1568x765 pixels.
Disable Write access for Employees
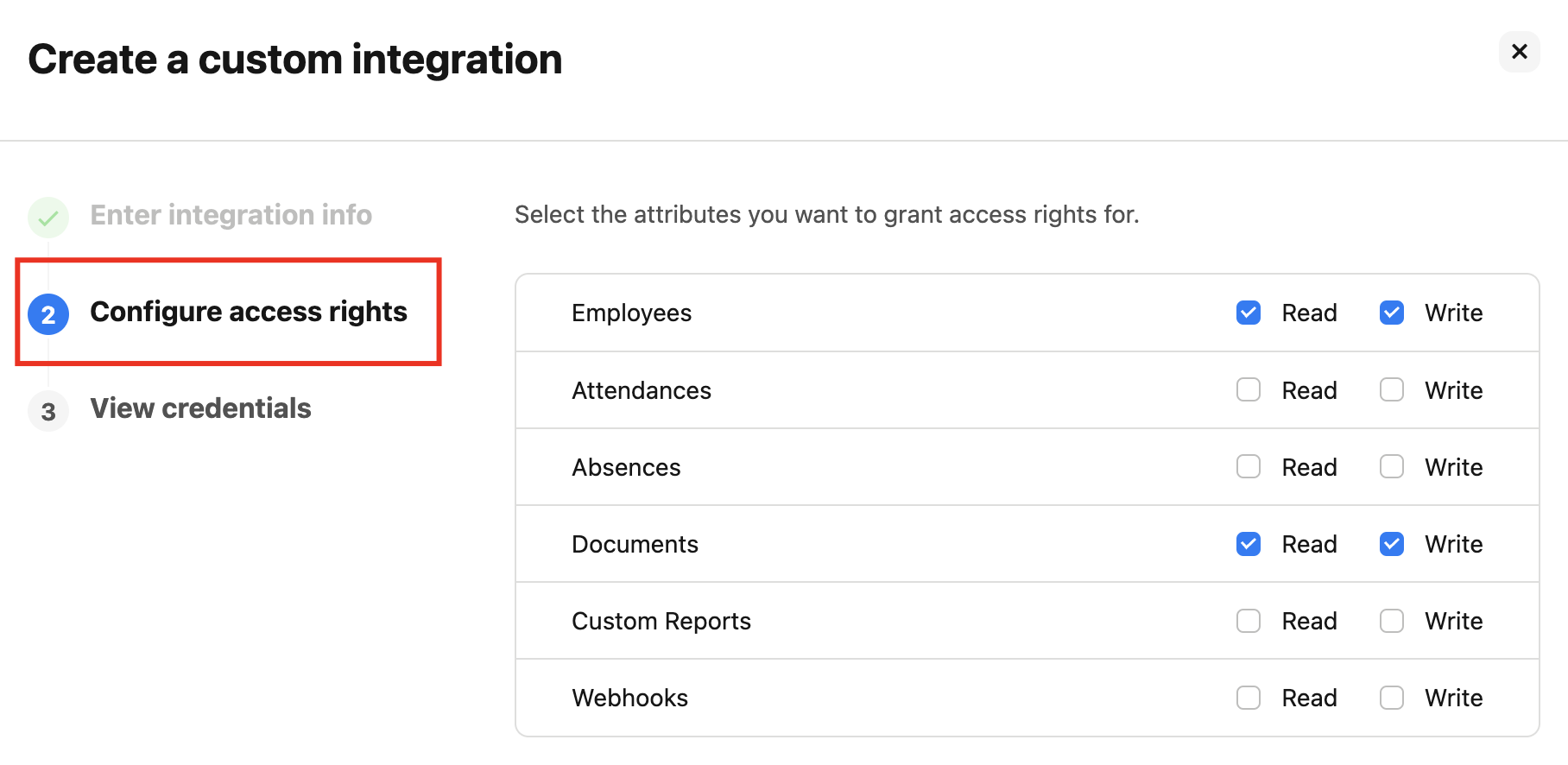point(1391,313)
